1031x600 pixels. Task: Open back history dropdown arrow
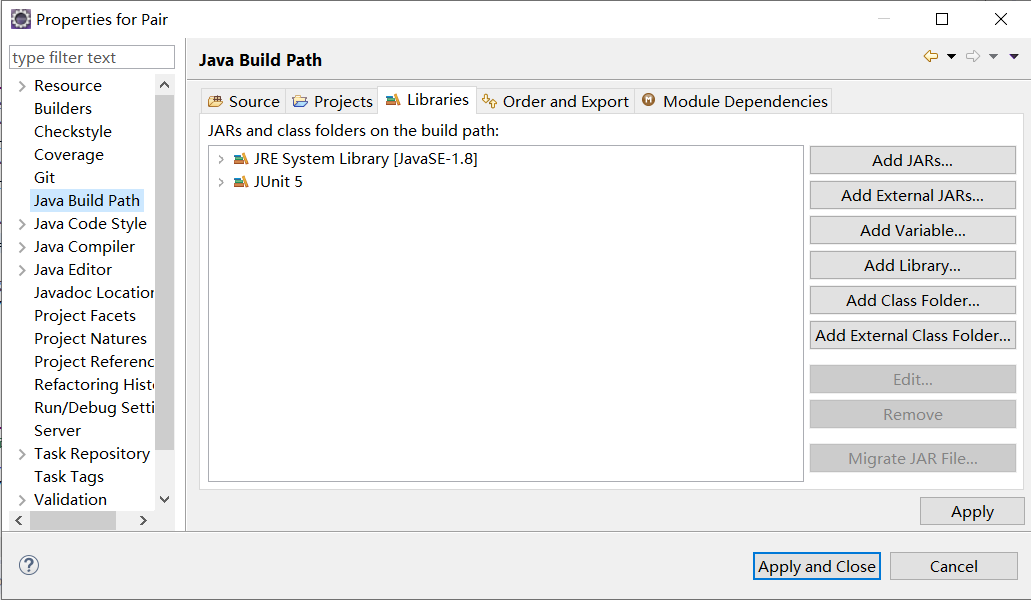pos(951,57)
